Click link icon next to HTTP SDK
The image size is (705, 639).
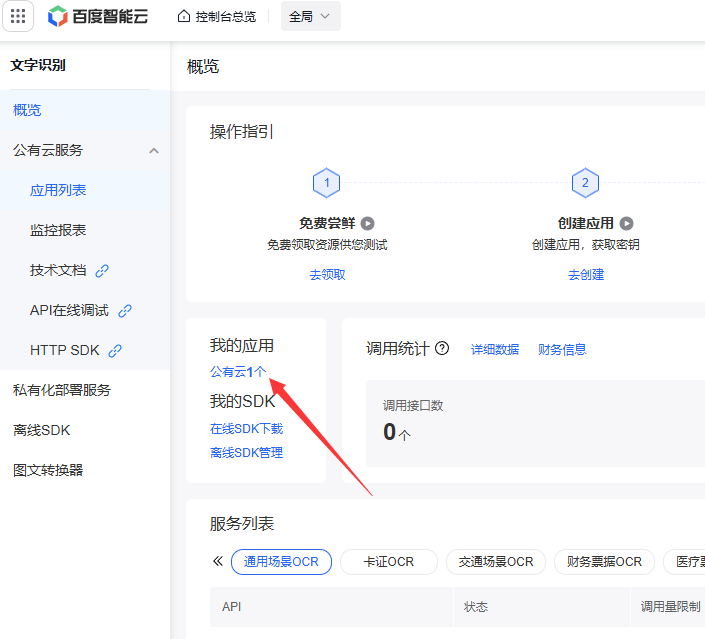coord(115,351)
